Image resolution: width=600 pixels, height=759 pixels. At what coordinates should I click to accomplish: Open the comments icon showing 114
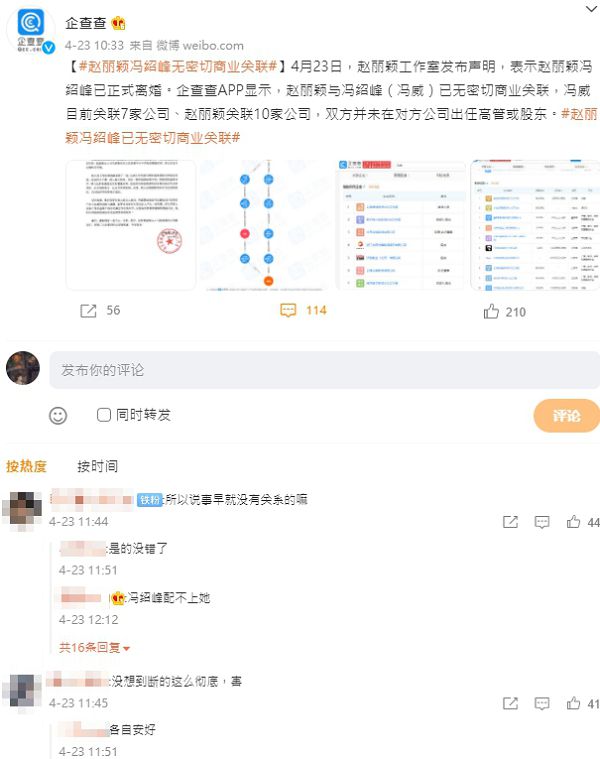(288, 310)
